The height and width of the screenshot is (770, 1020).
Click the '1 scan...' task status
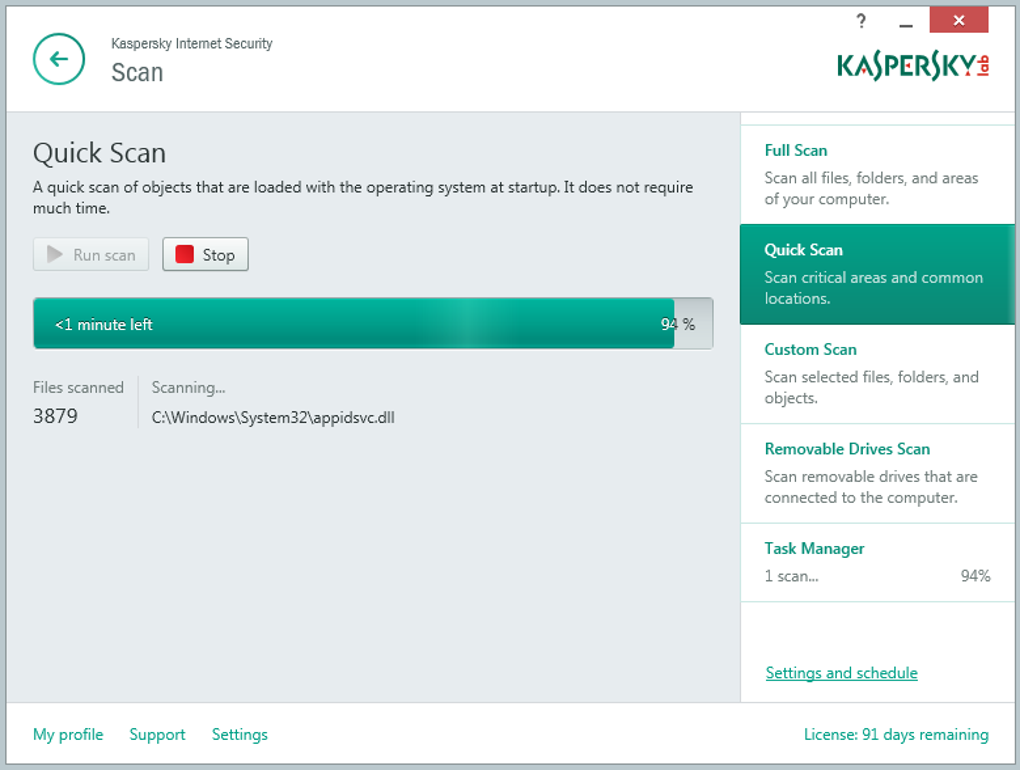pyautogui.click(x=791, y=576)
